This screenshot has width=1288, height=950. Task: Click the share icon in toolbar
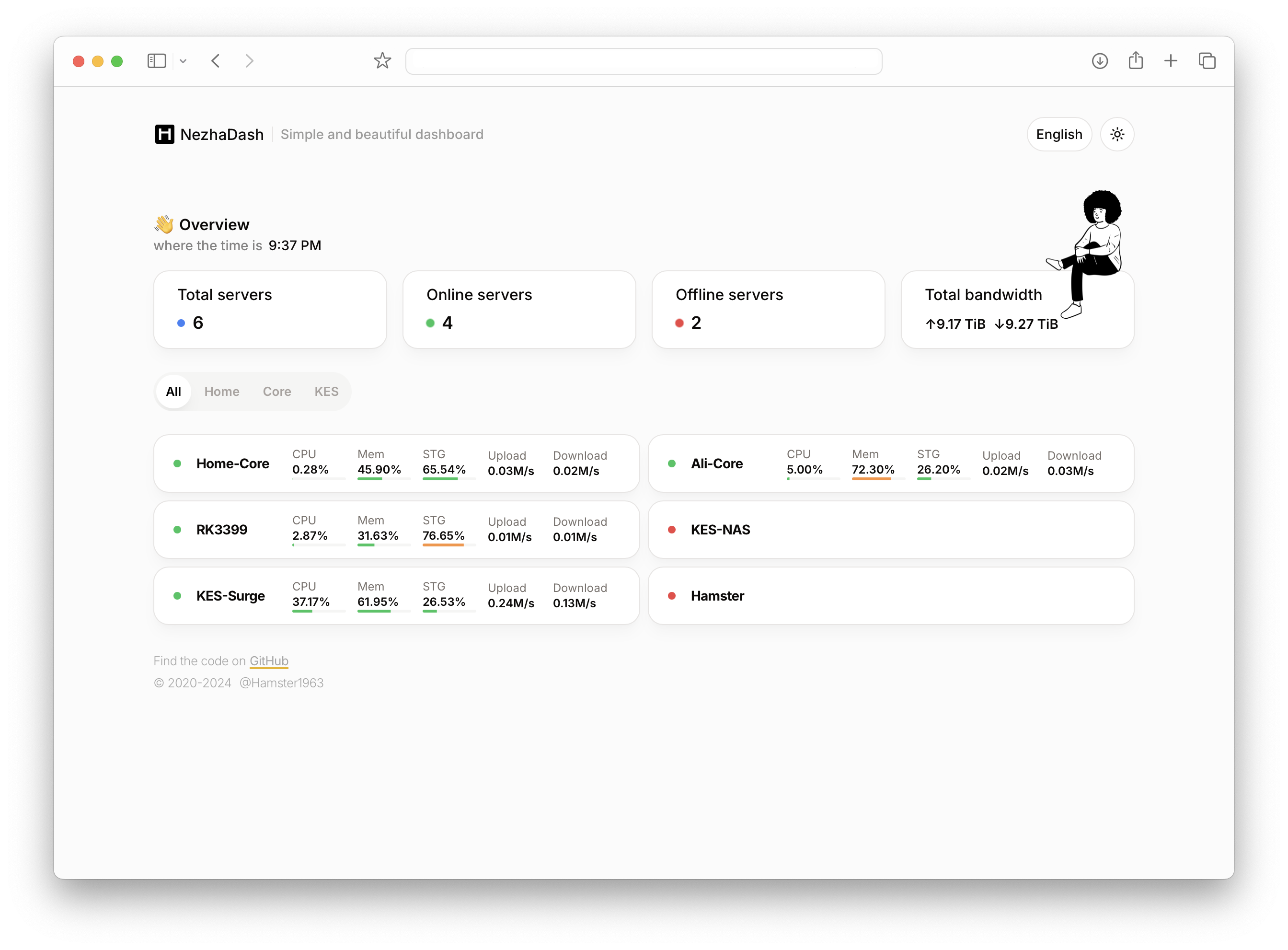coord(1135,61)
